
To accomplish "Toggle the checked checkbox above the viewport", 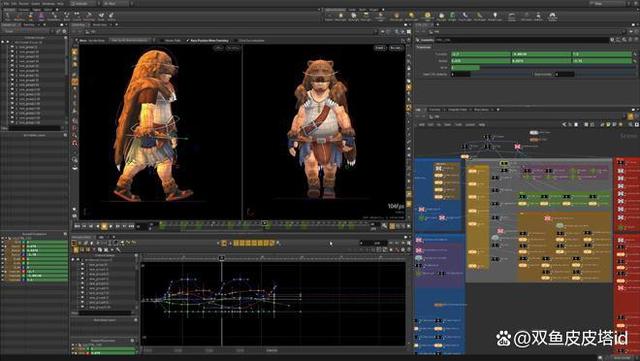I will [x=188, y=40].
